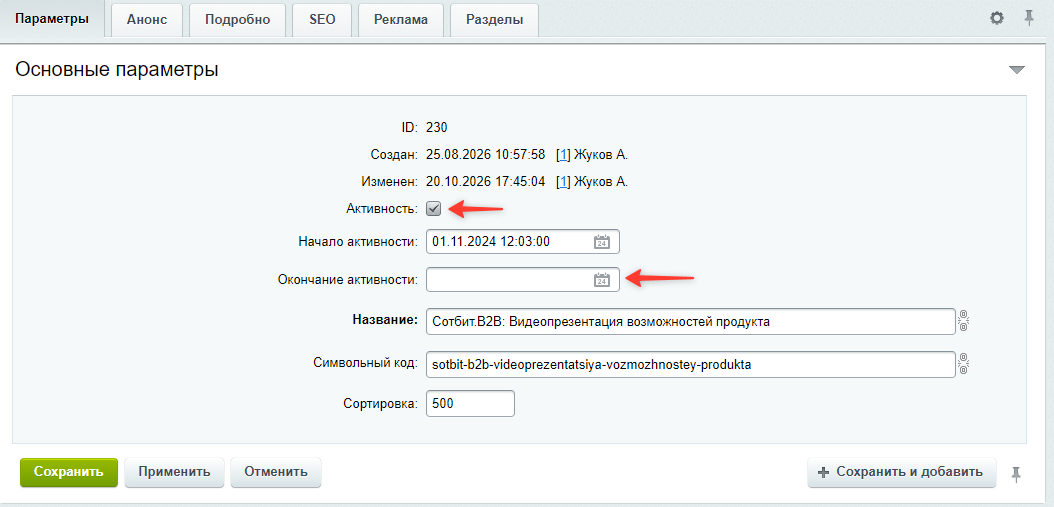Click the green Сохранить button
This screenshot has height=507, width=1054.
[x=69, y=472]
